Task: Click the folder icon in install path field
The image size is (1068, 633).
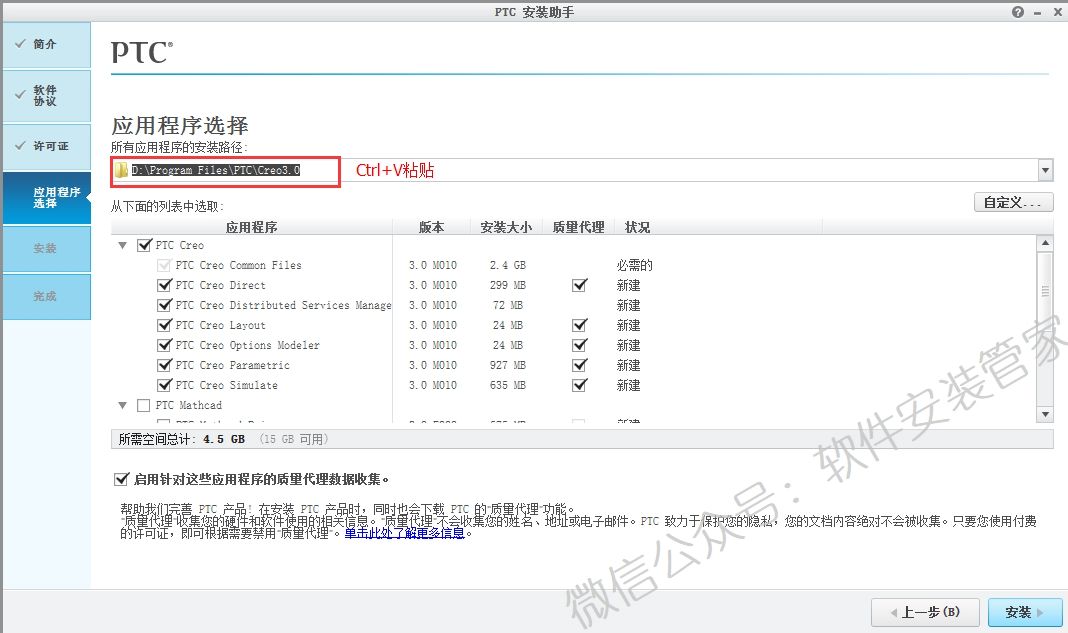Action: (x=121, y=170)
